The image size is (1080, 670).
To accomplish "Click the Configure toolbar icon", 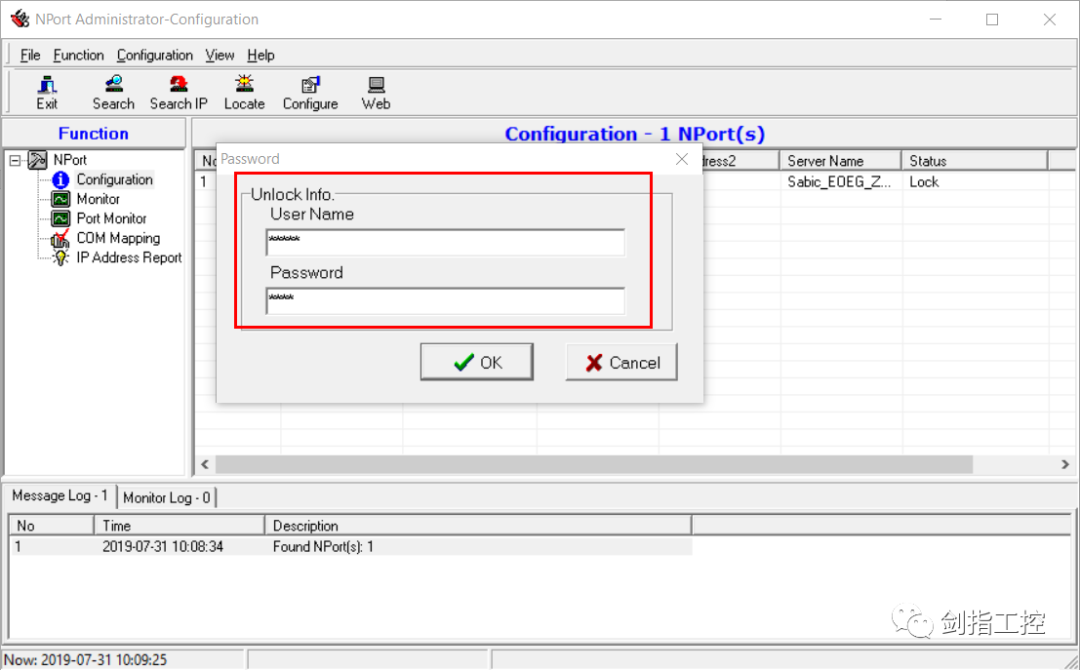I will coord(310,84).
